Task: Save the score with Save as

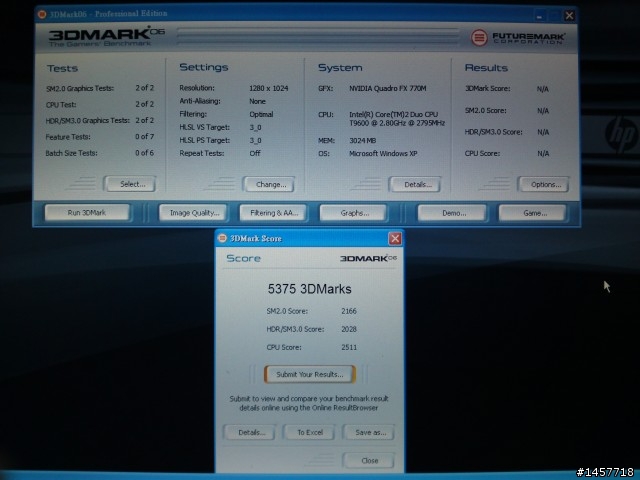Action: pos(369,432)
